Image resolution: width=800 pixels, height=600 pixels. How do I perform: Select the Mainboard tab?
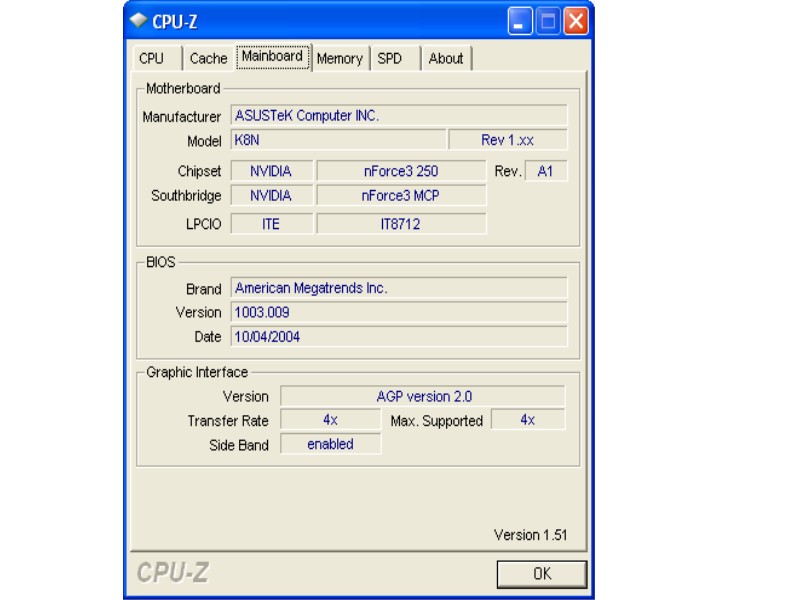coord(273,57)
